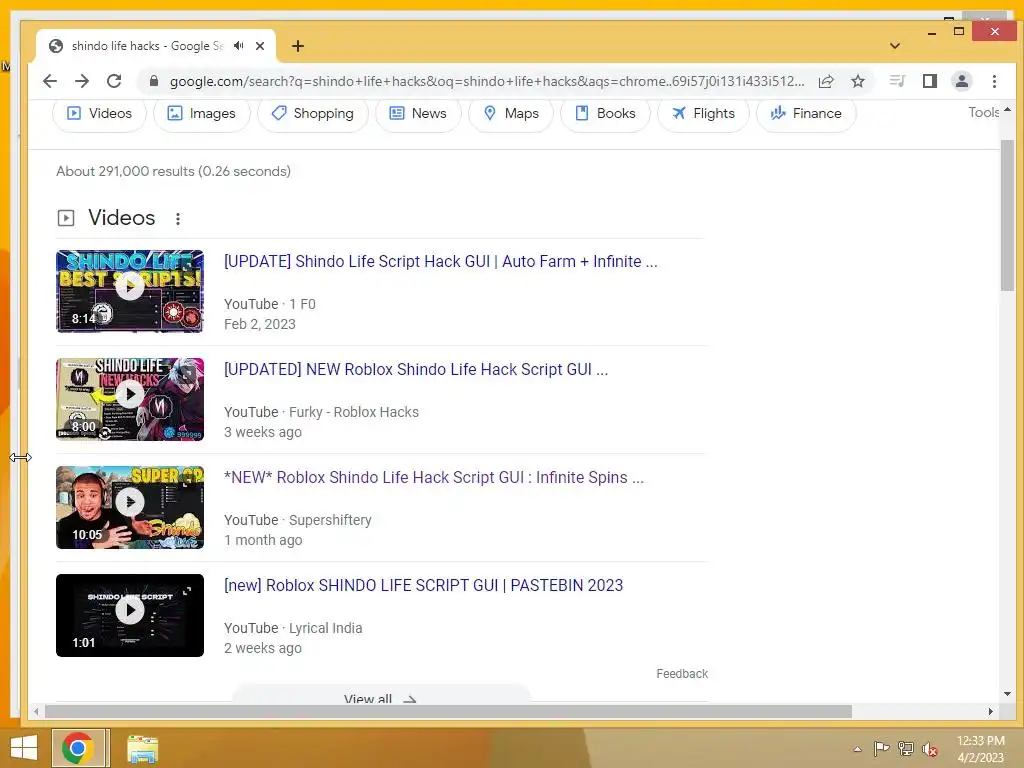Open the network tray icon
The width and height of the screenshot is (1024, 768).
coord(906,749)
